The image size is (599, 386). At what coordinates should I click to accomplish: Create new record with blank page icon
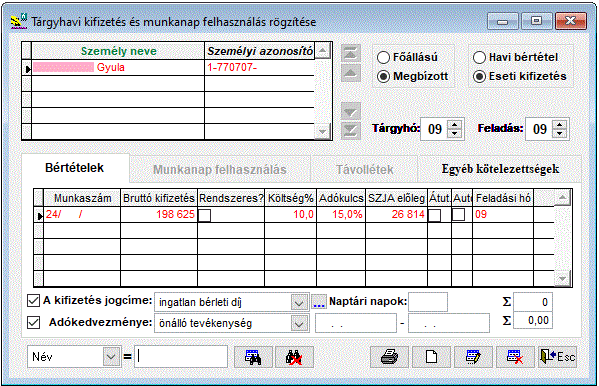[x=431, y=357]
